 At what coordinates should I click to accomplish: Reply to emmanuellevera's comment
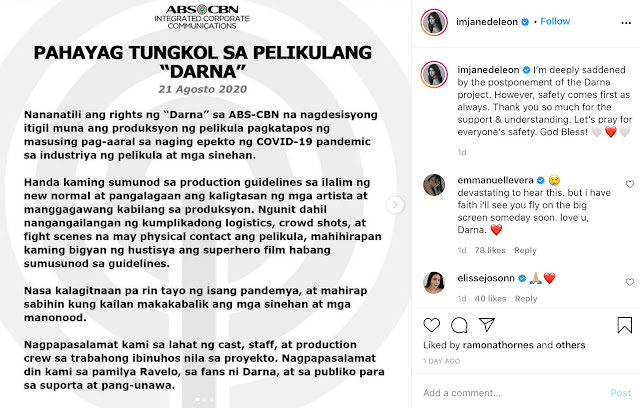coord(525,250)
